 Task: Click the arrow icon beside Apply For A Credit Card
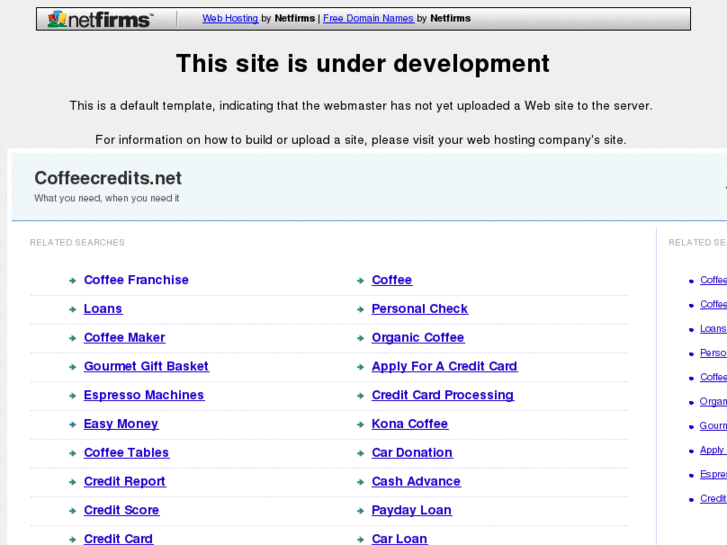360,367
